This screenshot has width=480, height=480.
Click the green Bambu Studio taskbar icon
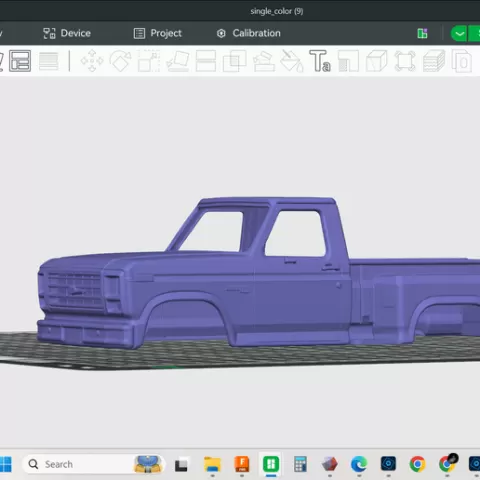tap(271, 464)
